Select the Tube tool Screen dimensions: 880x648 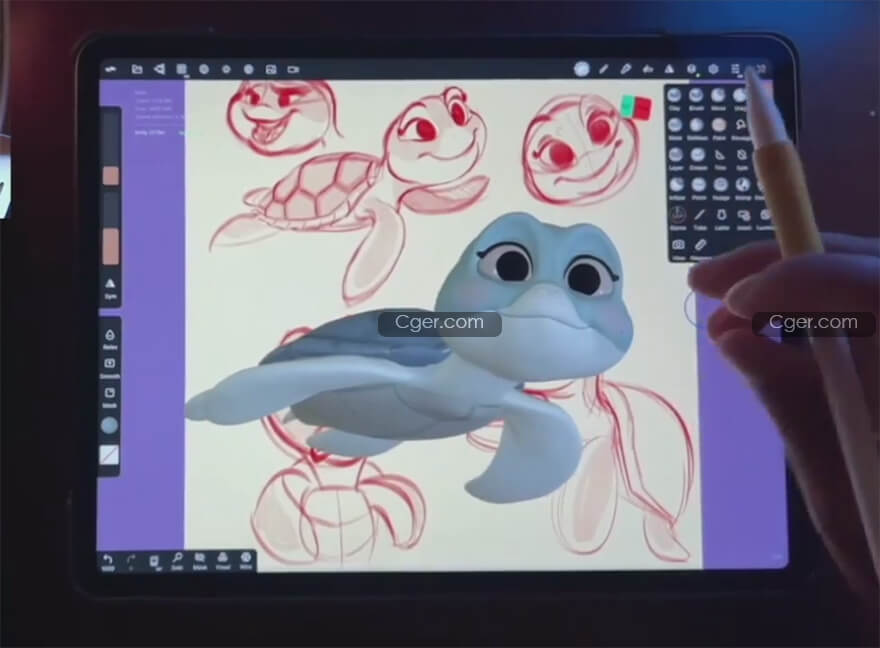point(700,218)
